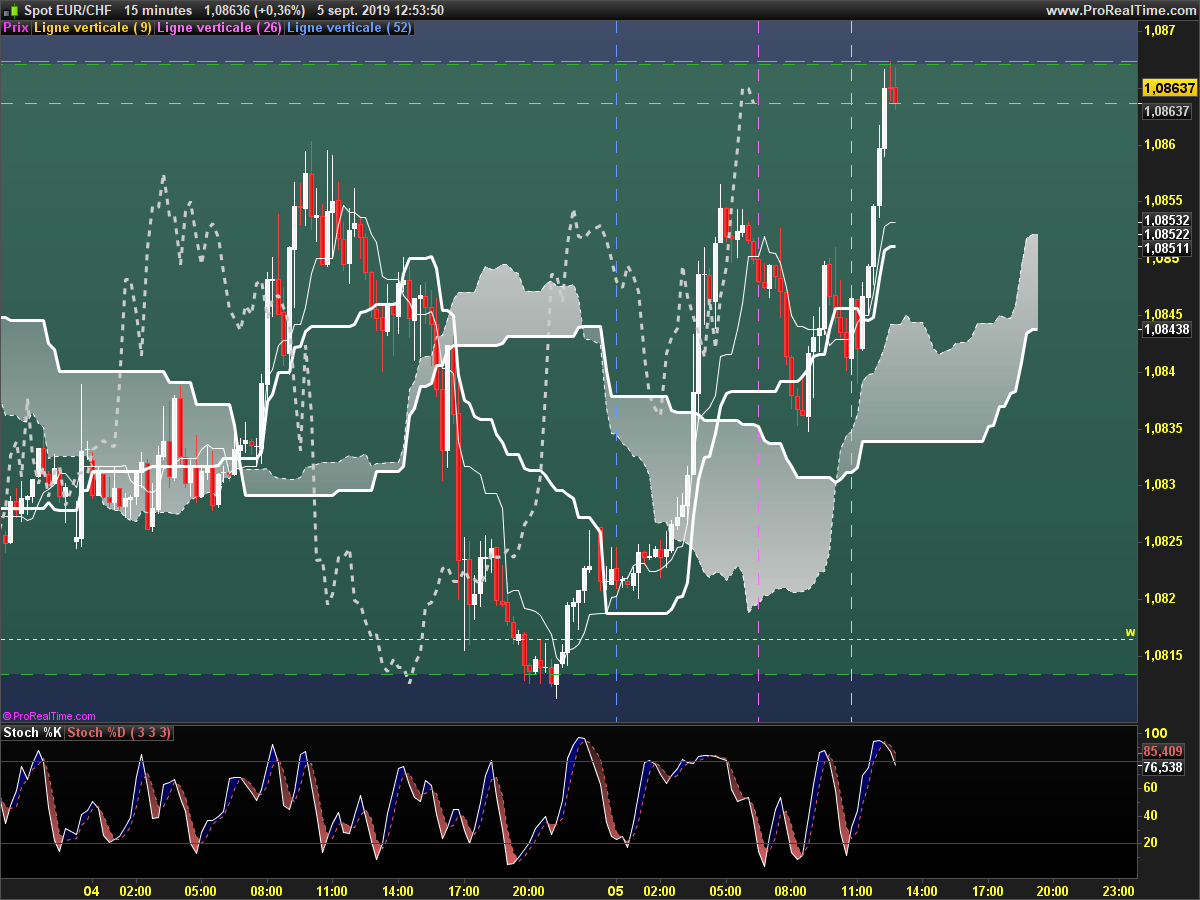
Task: Click the yellow 1,08637 current price tag
Action: pos(1168,88)
